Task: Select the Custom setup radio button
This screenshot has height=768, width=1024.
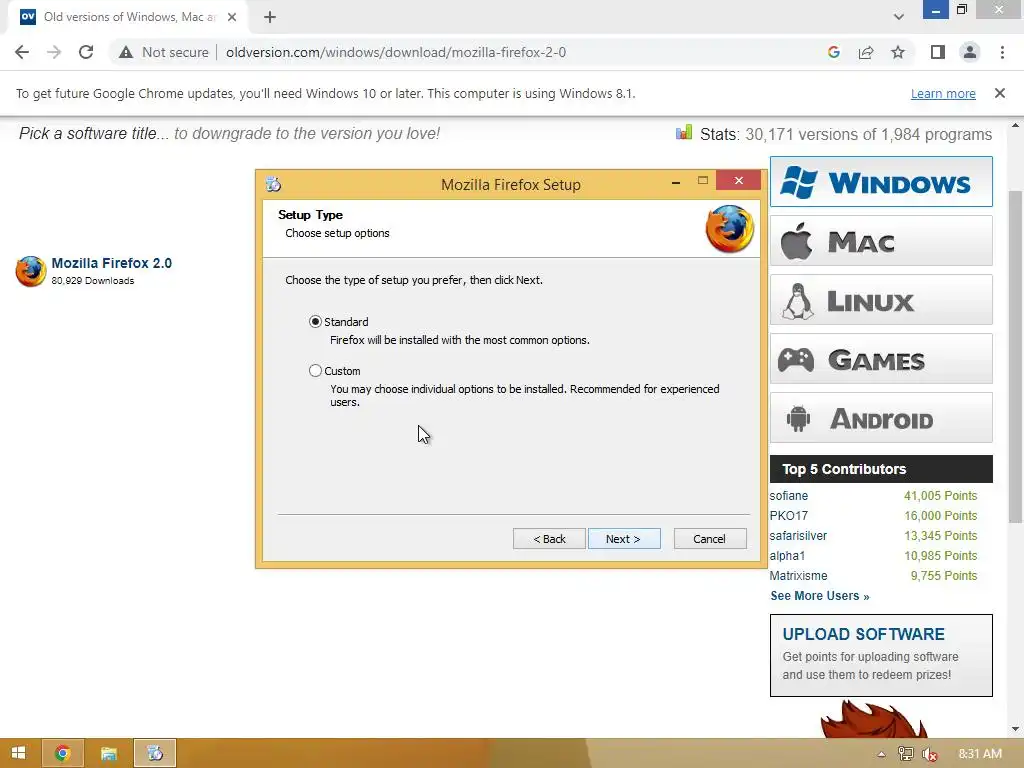Action: [315, 371]
